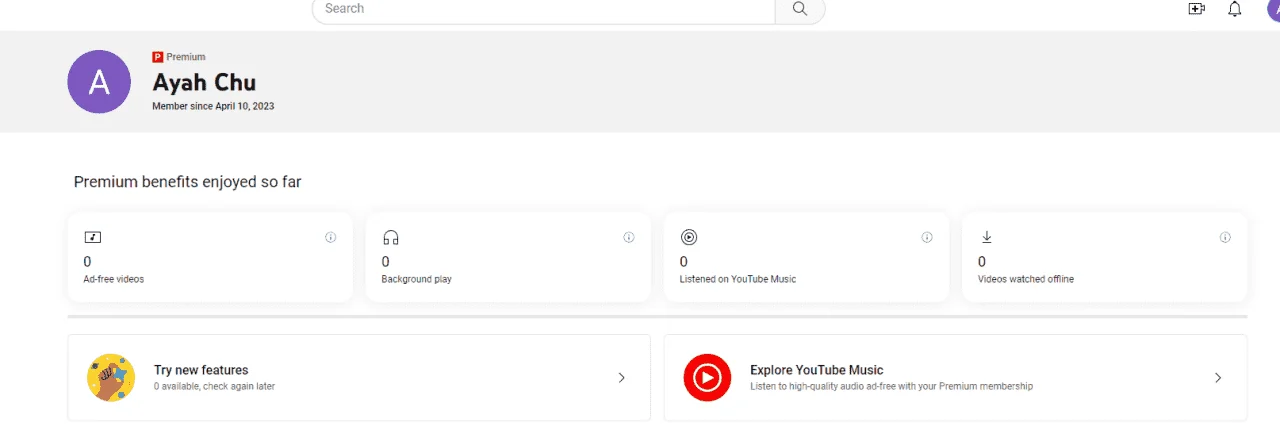Expand Explore YouTube Music chevron
This screenshot has height=430, width=1280.
[x=1218, y=378]
